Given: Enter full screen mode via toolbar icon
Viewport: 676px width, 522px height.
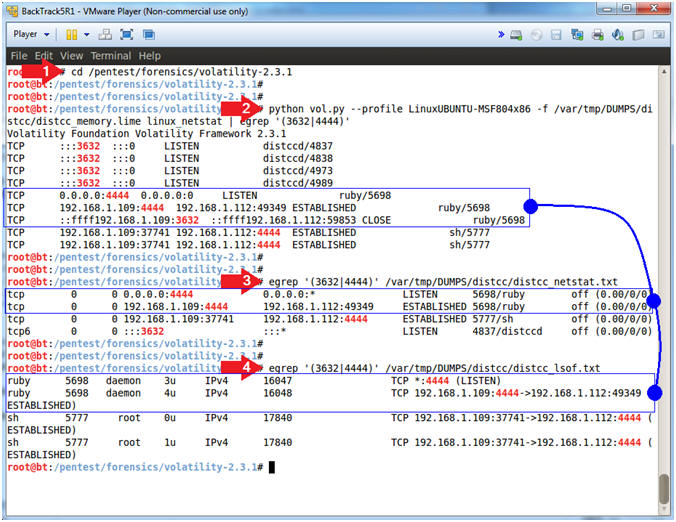Looking at the screenshot, I should [x=126, y=34].
